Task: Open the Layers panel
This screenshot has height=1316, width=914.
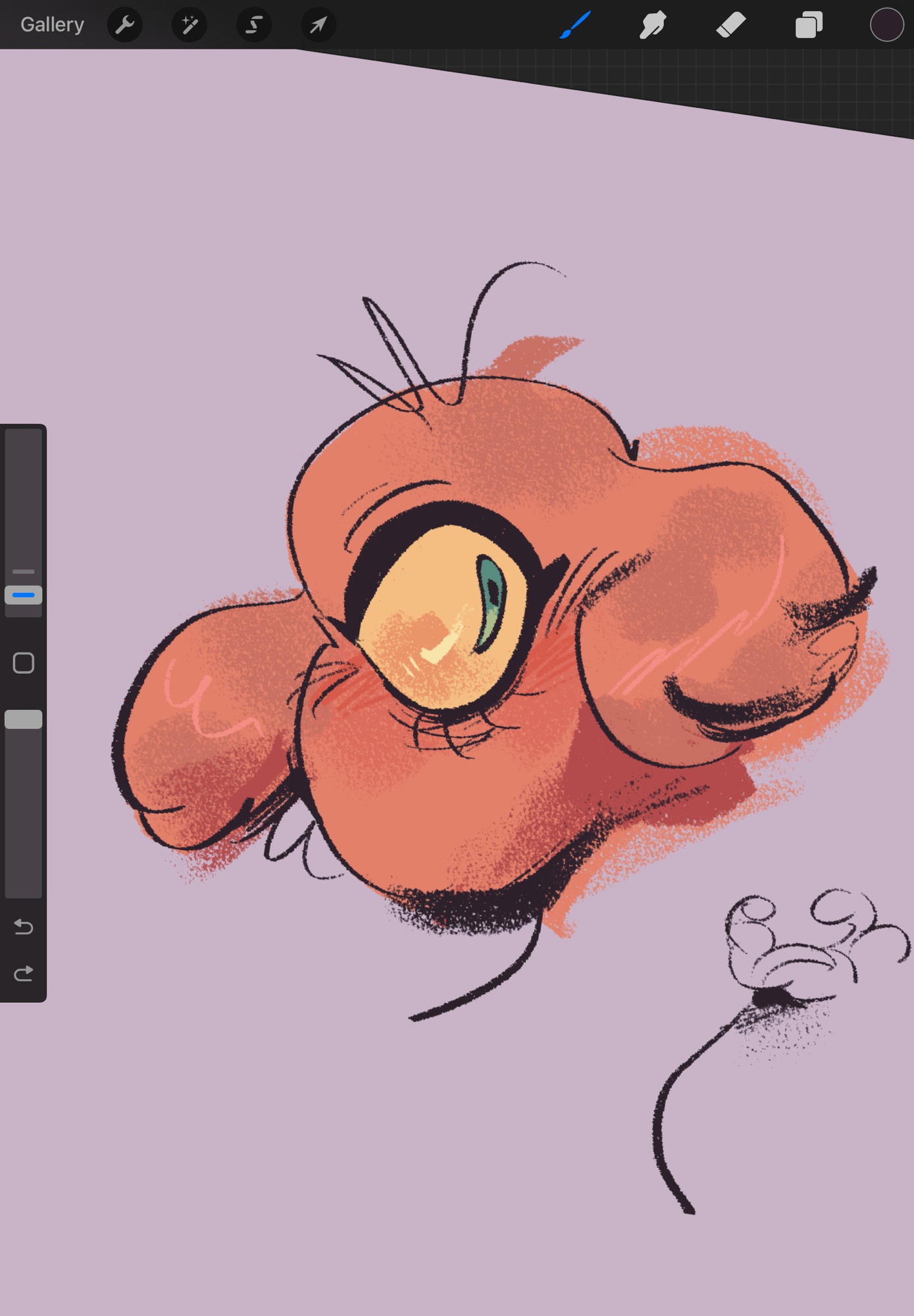Action: [809, 25]
